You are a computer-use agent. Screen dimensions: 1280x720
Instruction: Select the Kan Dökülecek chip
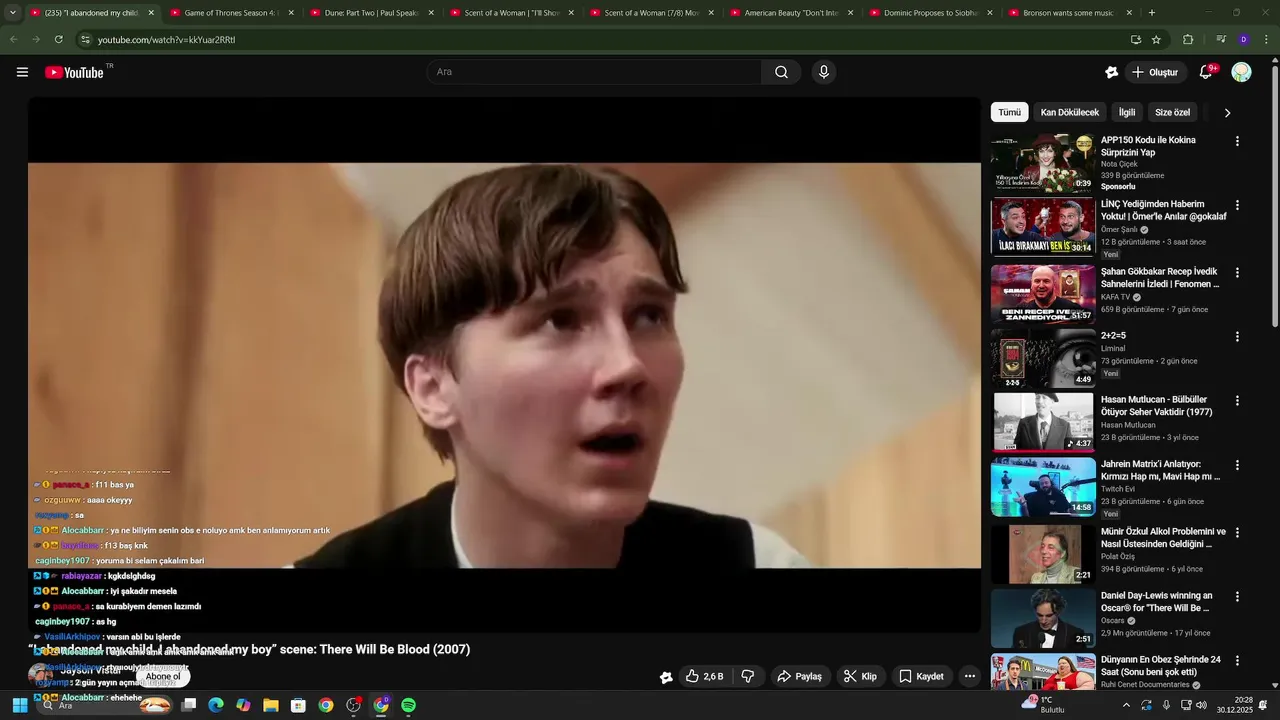point(1069,113)
